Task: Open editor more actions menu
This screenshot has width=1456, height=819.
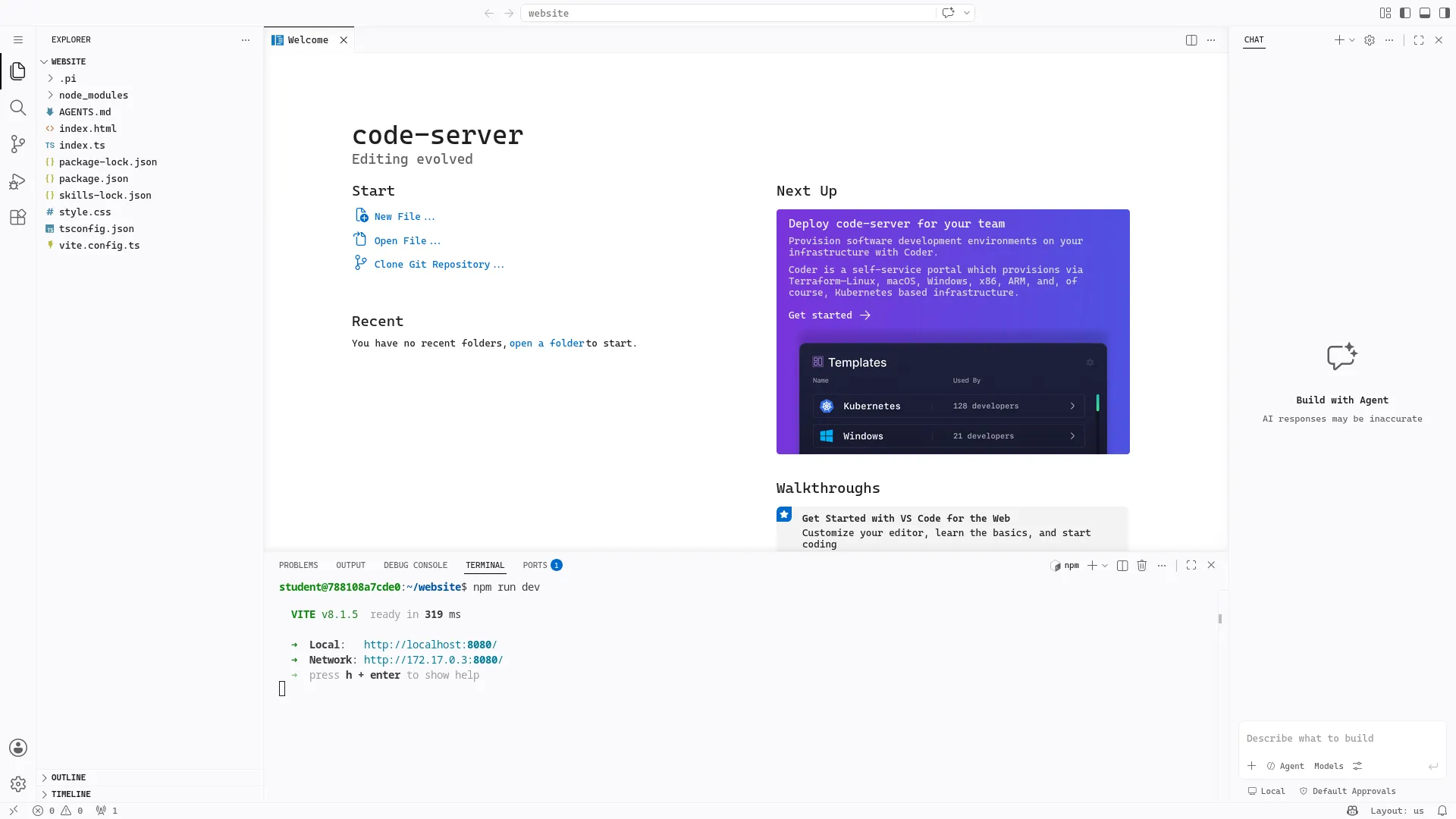Action: pos(1211,40)
